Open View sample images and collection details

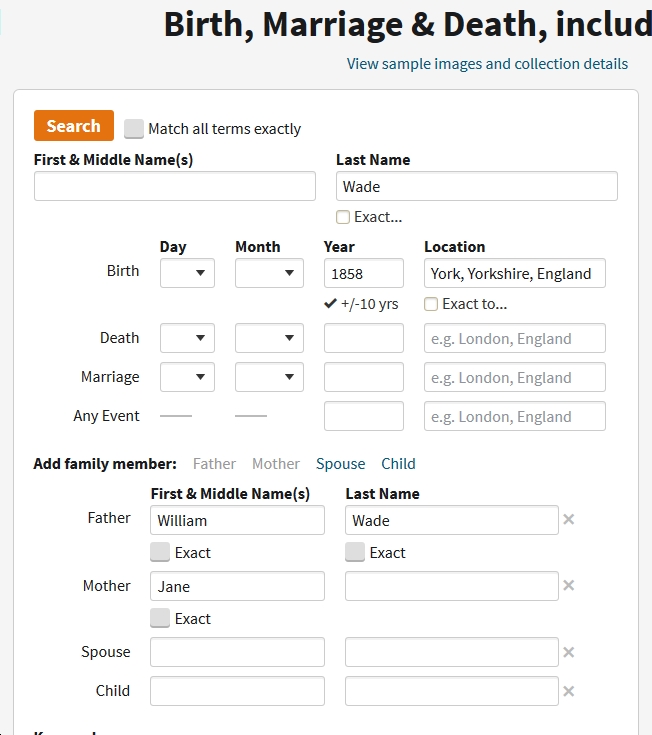[x=487, y=64]
